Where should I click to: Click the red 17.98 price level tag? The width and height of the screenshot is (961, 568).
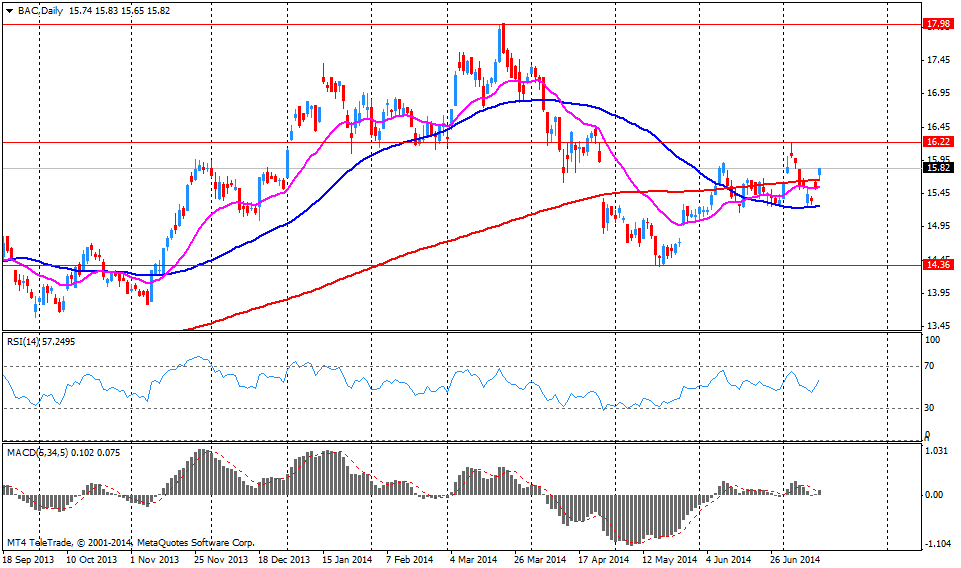[938, 24]
